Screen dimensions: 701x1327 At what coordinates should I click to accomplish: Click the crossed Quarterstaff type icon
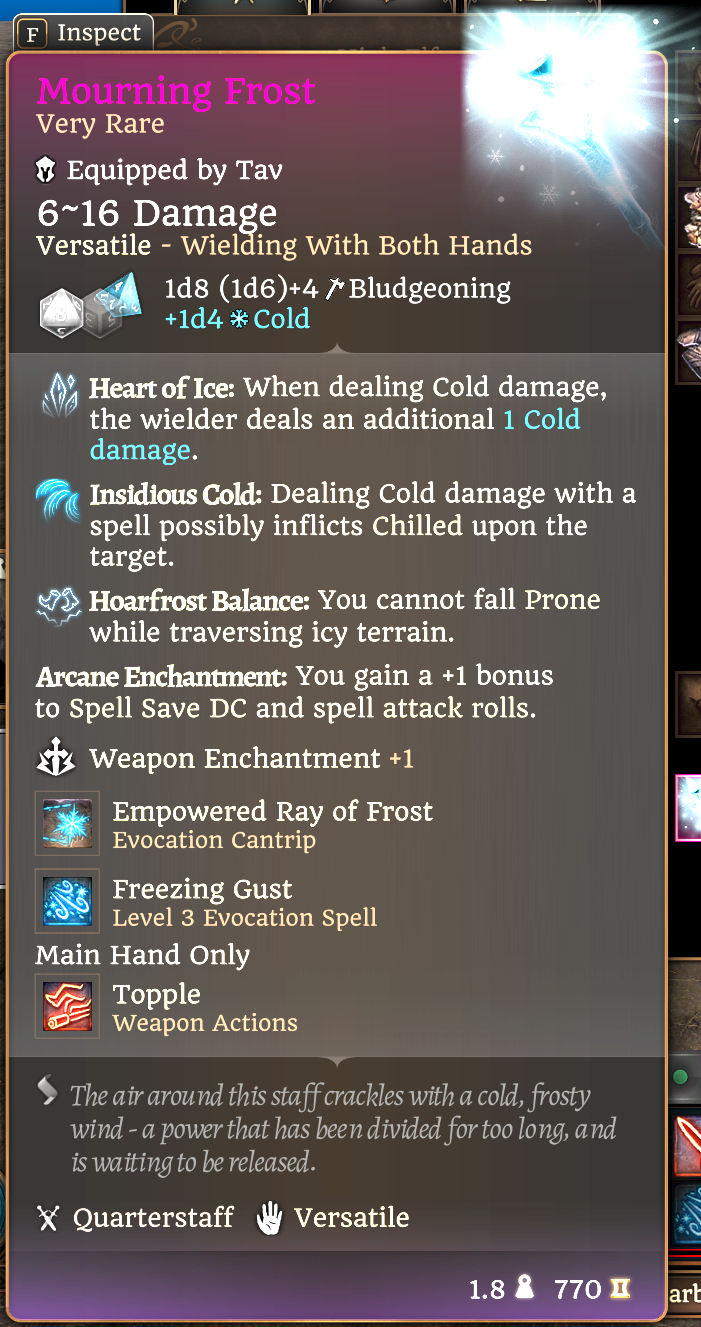point(48,1218)
